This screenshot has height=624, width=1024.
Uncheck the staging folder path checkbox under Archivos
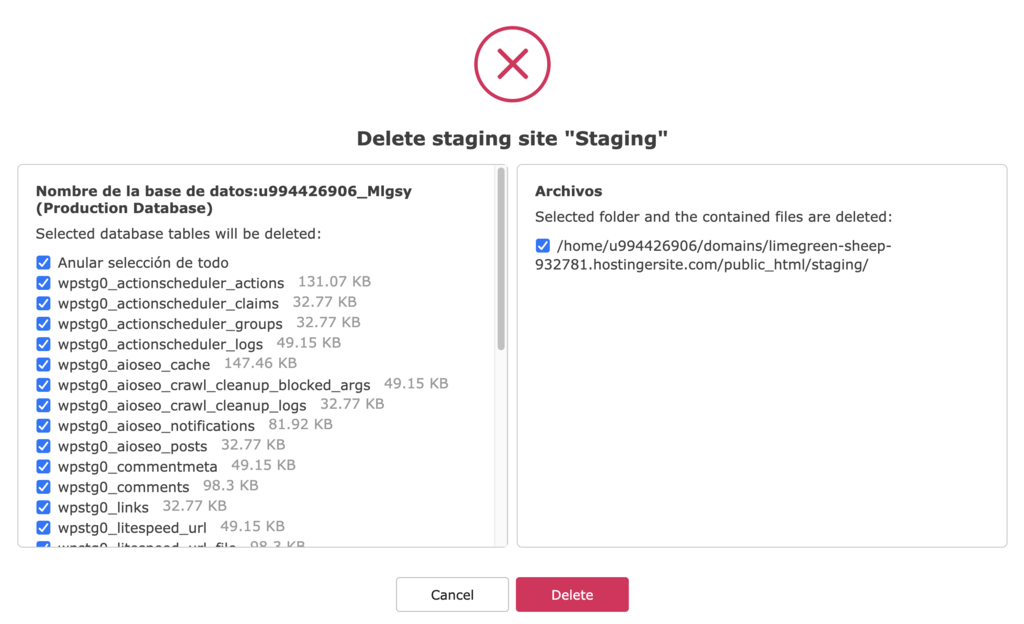(542, 245)
